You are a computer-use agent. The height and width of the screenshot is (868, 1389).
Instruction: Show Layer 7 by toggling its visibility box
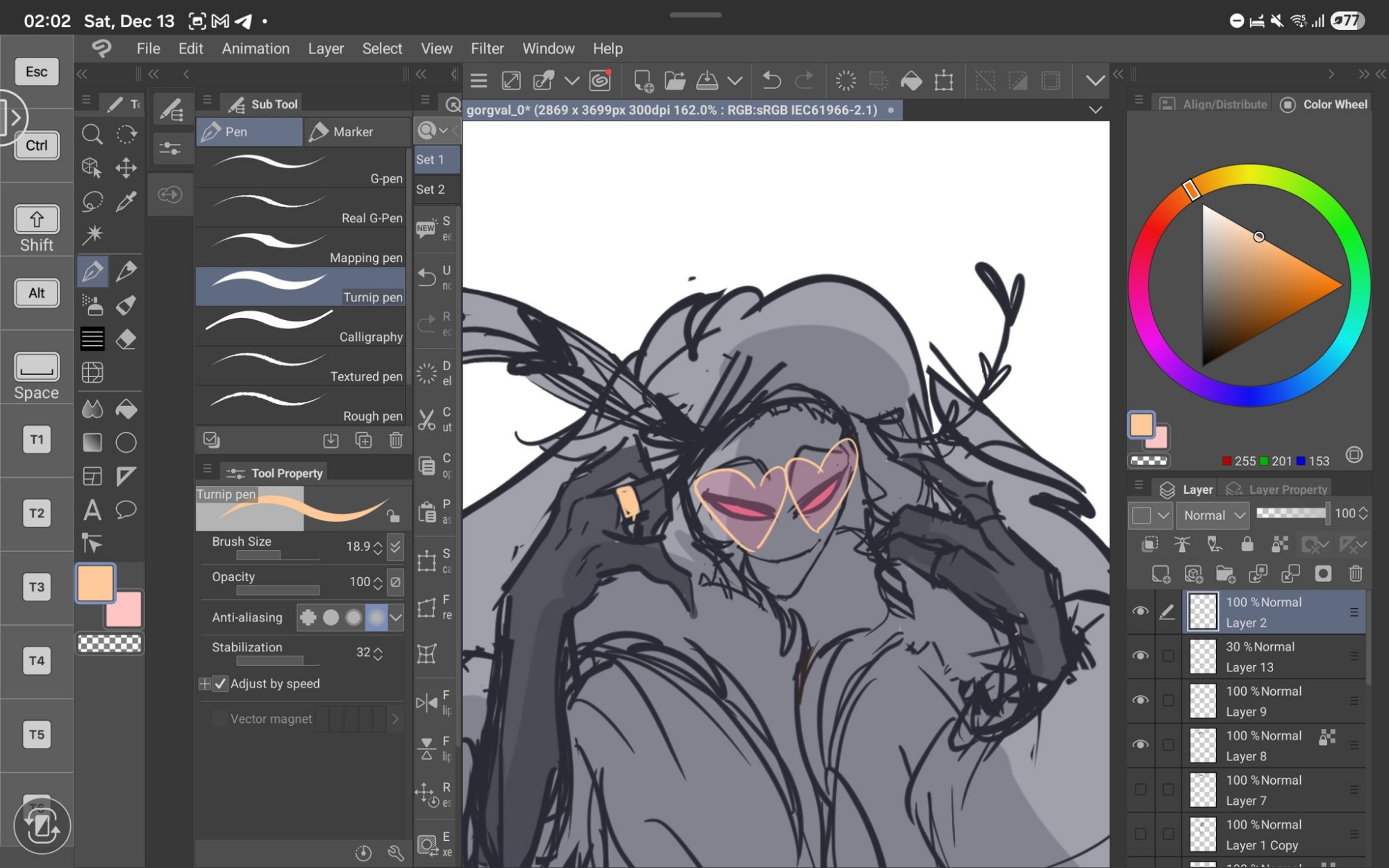(1140, 790)
